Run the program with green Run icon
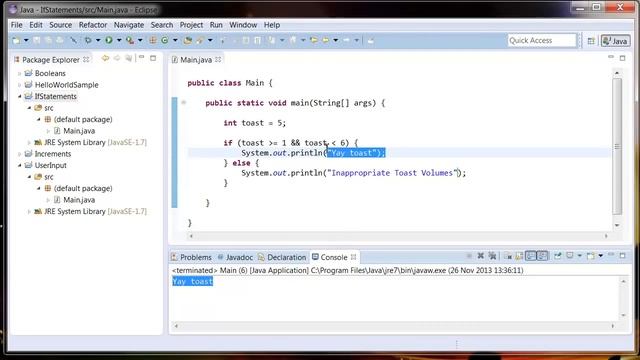The height and width of the screenshot is (360, 640). [109, 40]
